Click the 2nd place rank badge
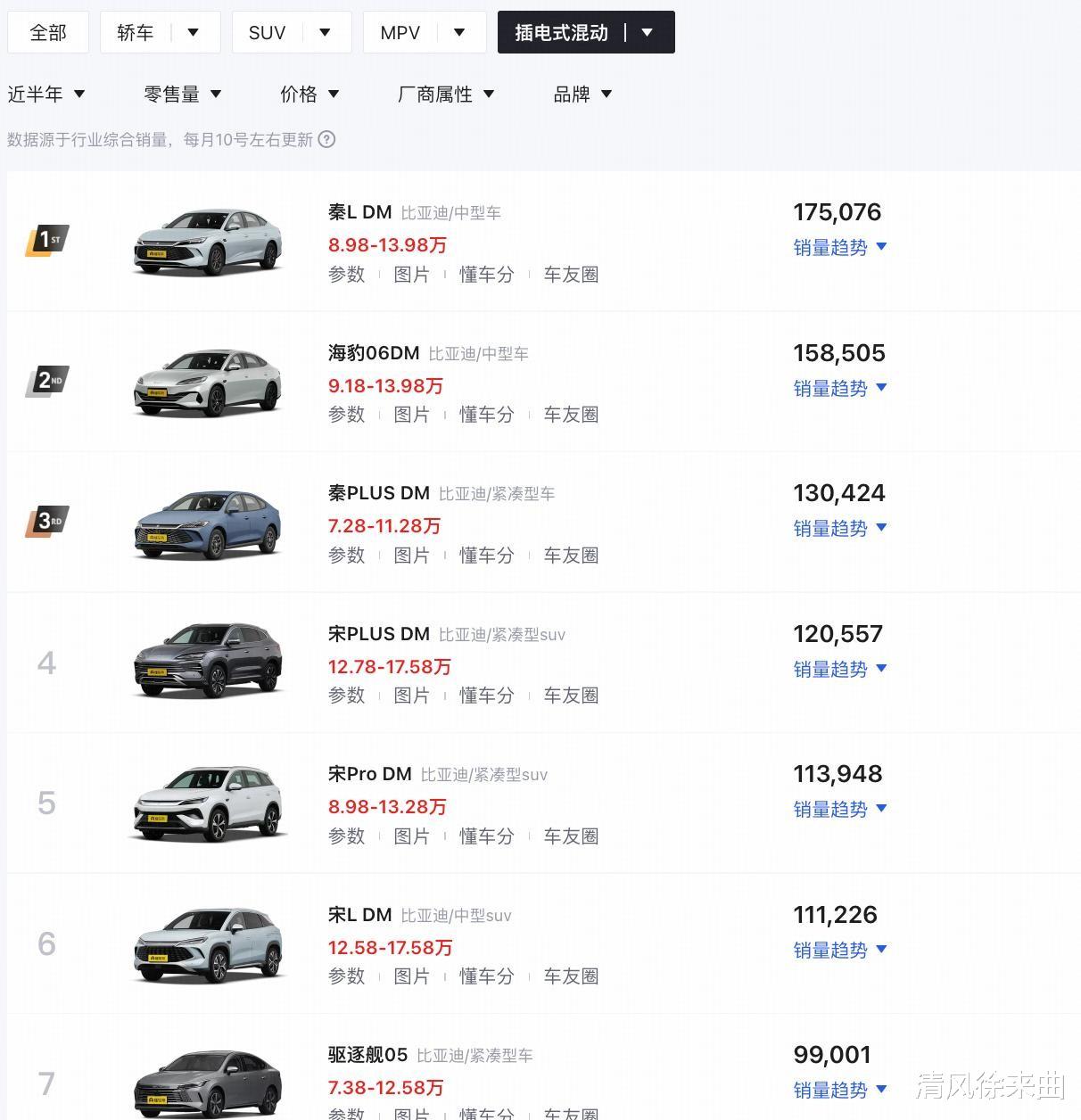Screen dimensions: 1081x1120 click(47, 381)
